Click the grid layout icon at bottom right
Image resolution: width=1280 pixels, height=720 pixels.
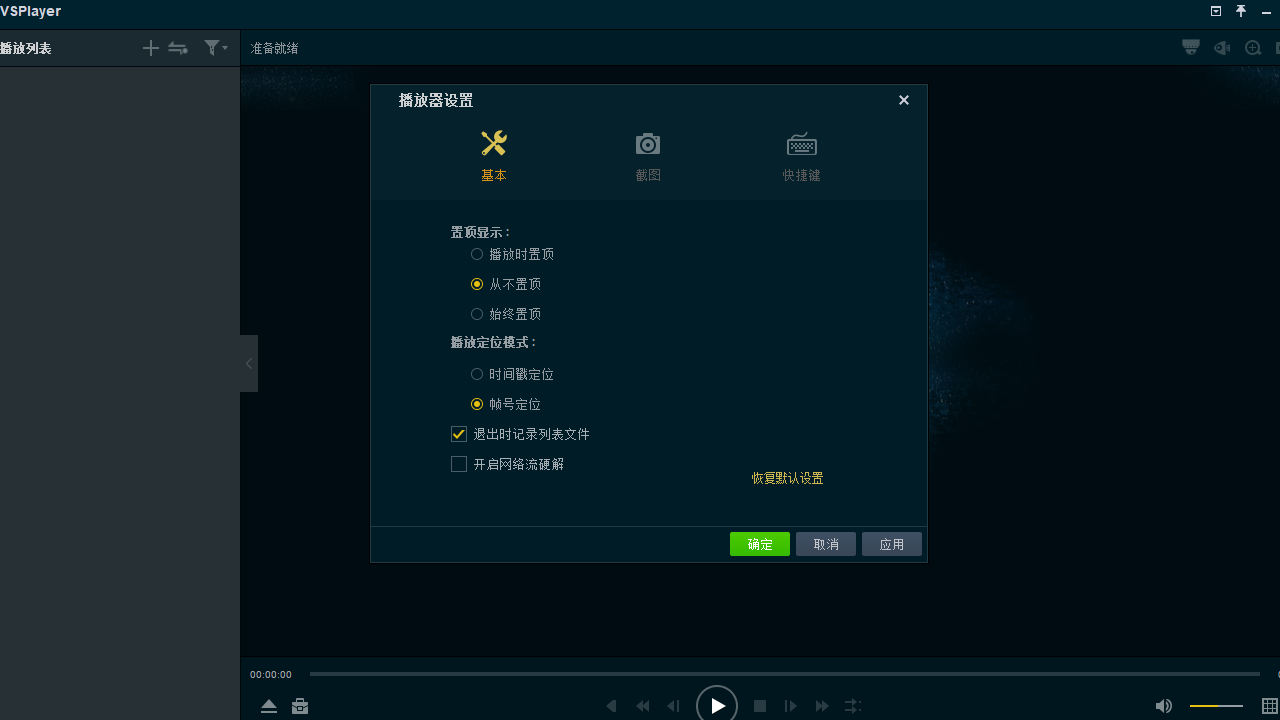coord(1270,705)
